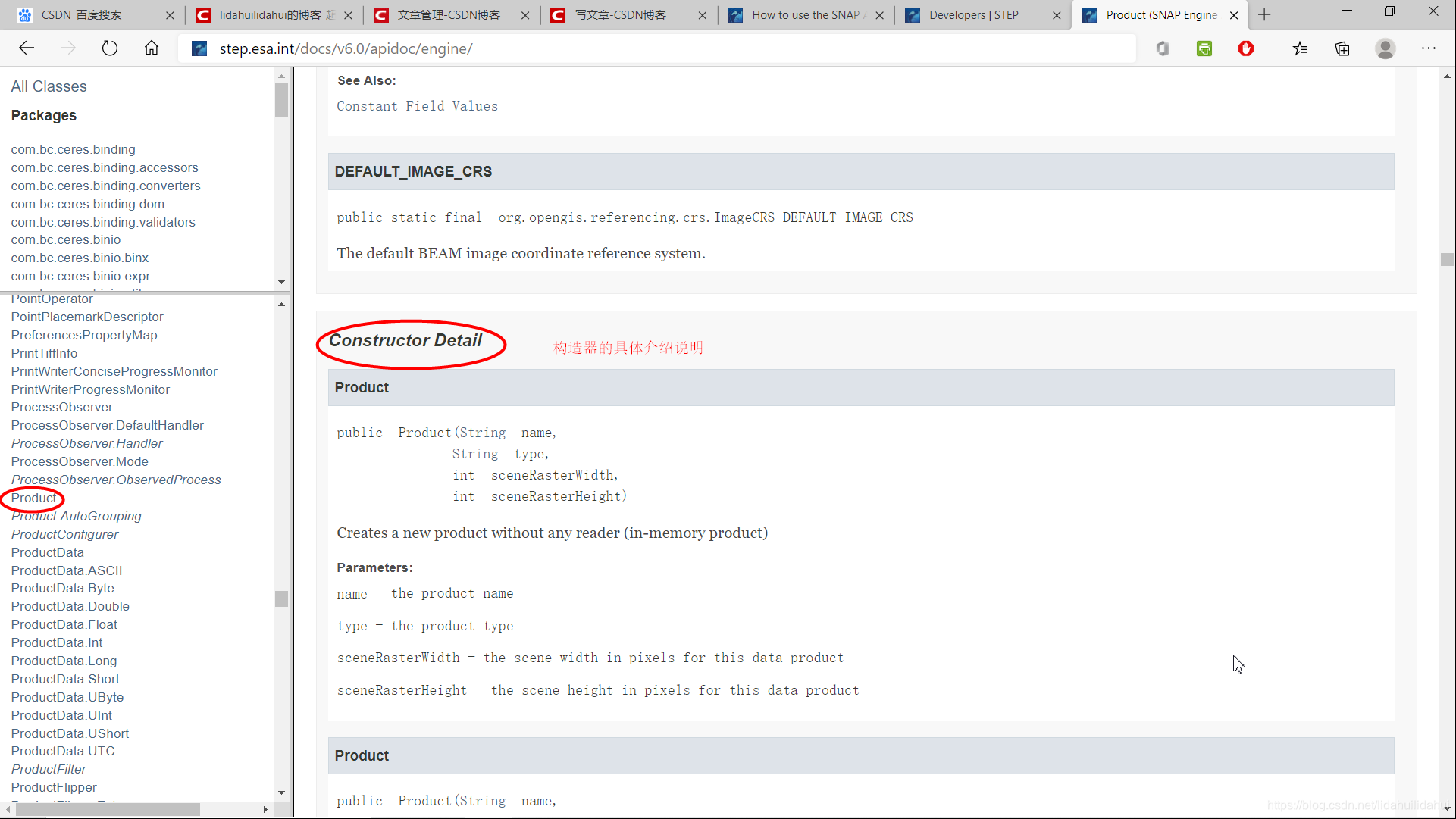Click the green extension icon in toolbar
This screenshot has width=1456, height=819.
[x=1204, y=48]
